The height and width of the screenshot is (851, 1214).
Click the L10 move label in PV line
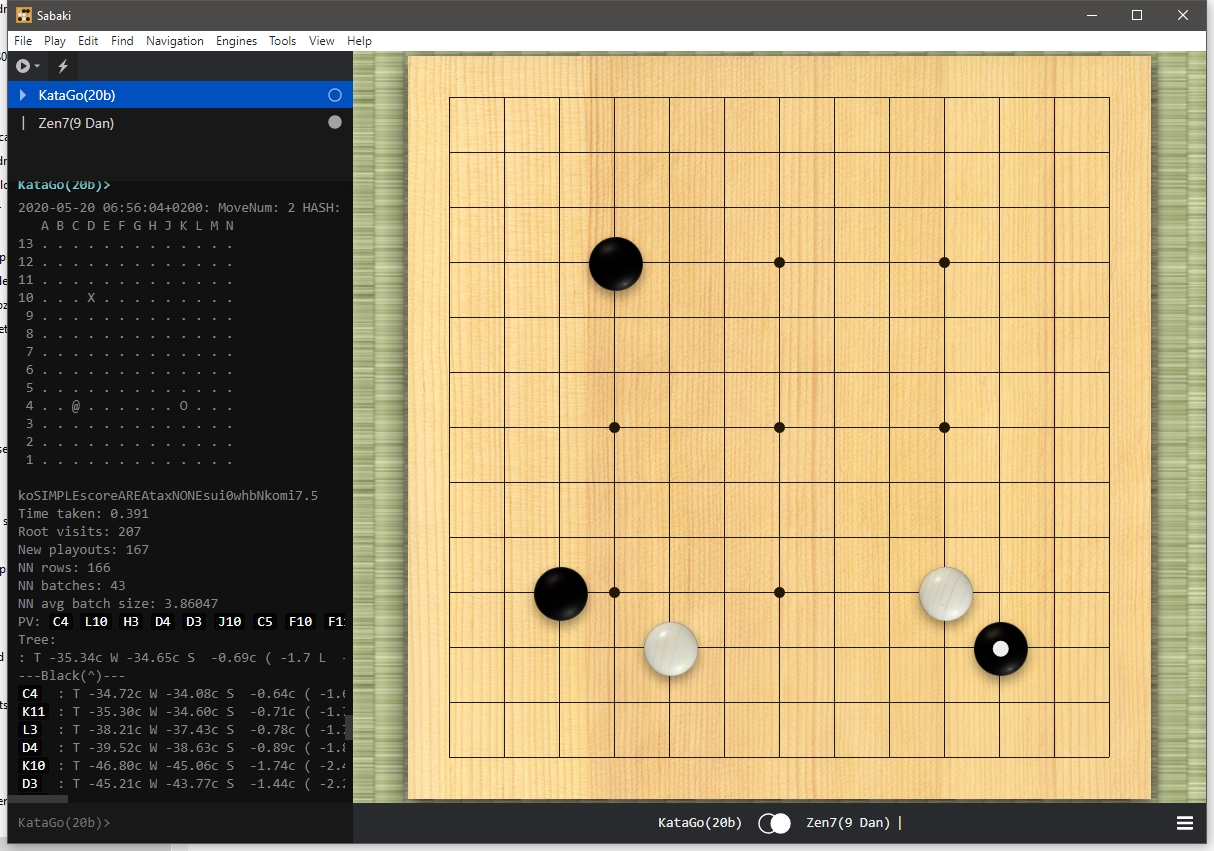96,622
